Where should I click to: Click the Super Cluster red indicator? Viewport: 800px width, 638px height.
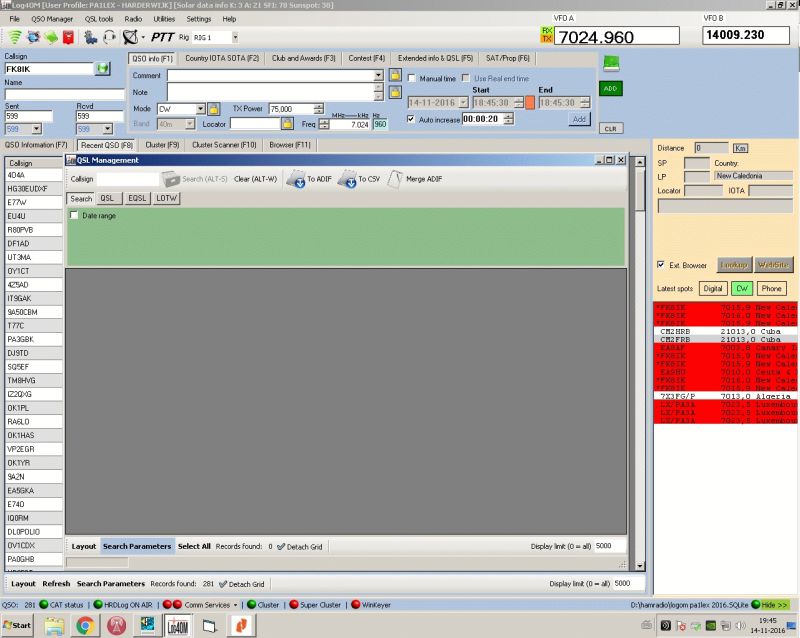(294, 605)
